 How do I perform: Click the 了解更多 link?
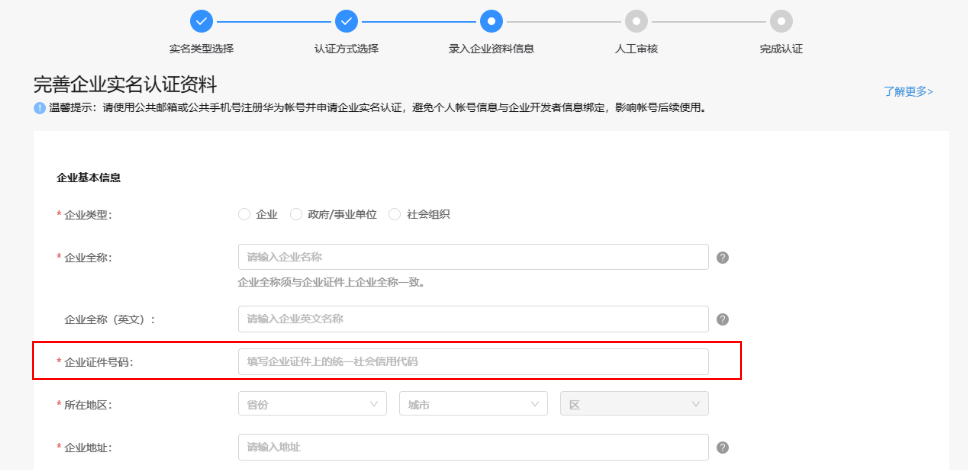coord(907,92)
